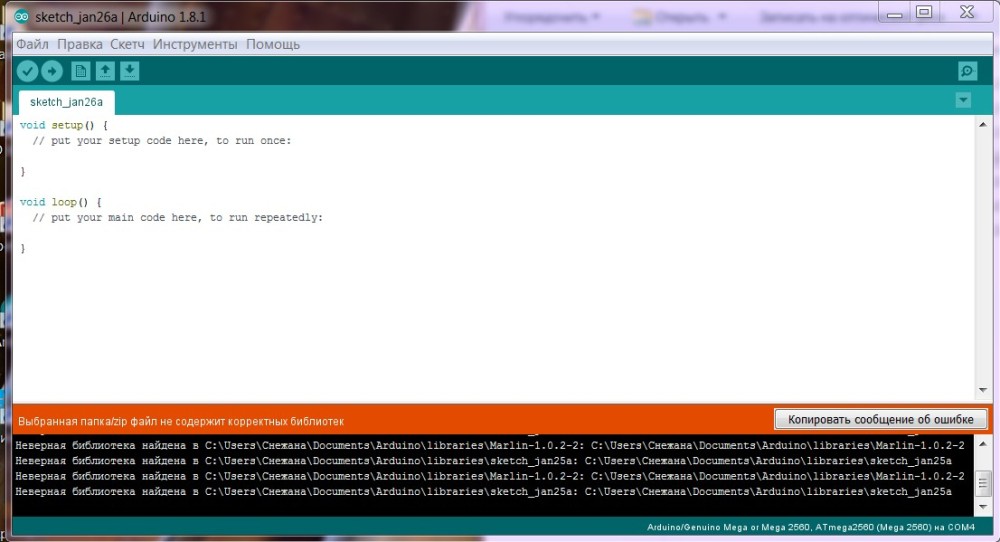Click editor scrollbar up arrow
This screenshot has width=1000, height=542.
click(983, 124)
